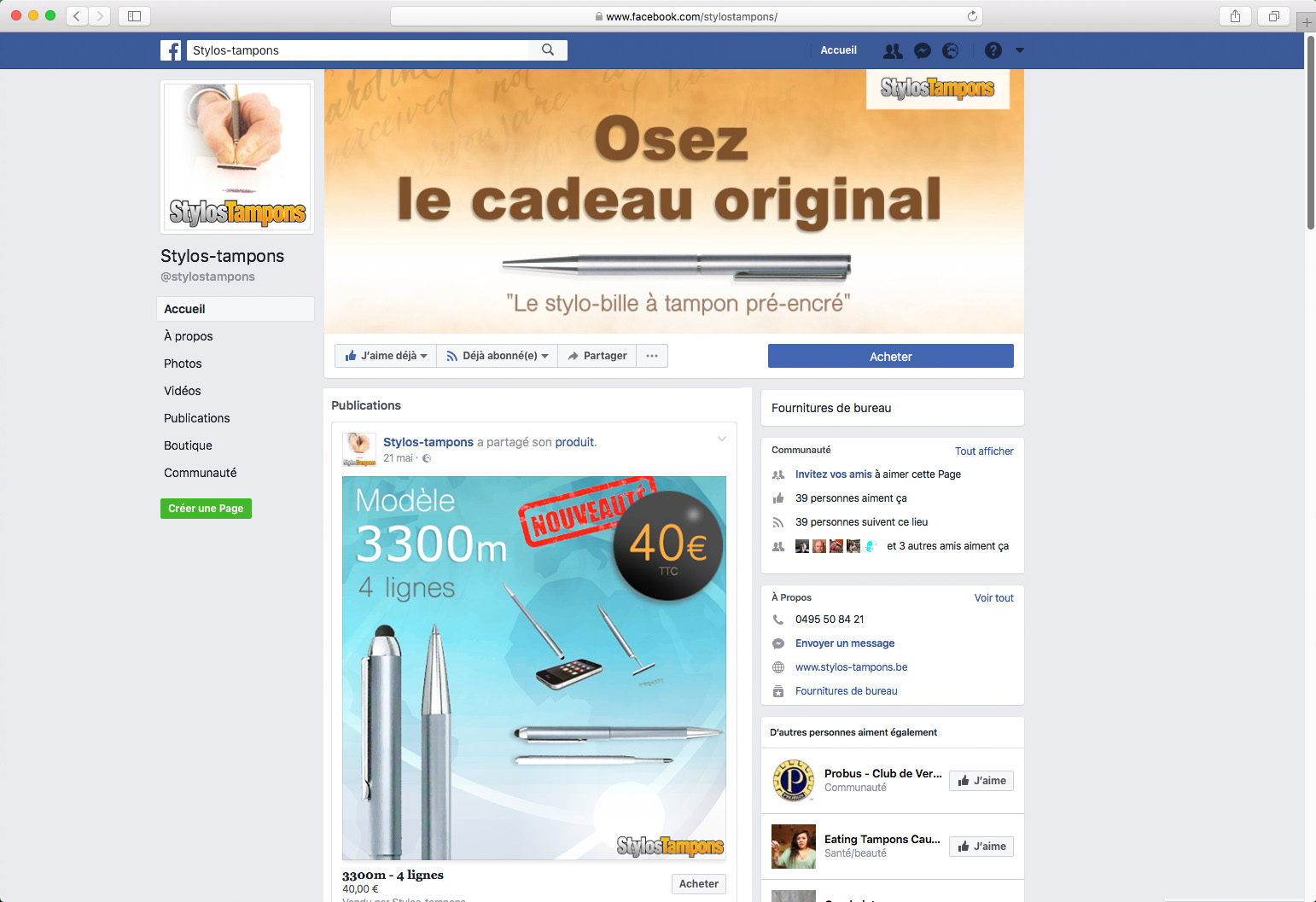Open notifications globe icon

point(950,51)
